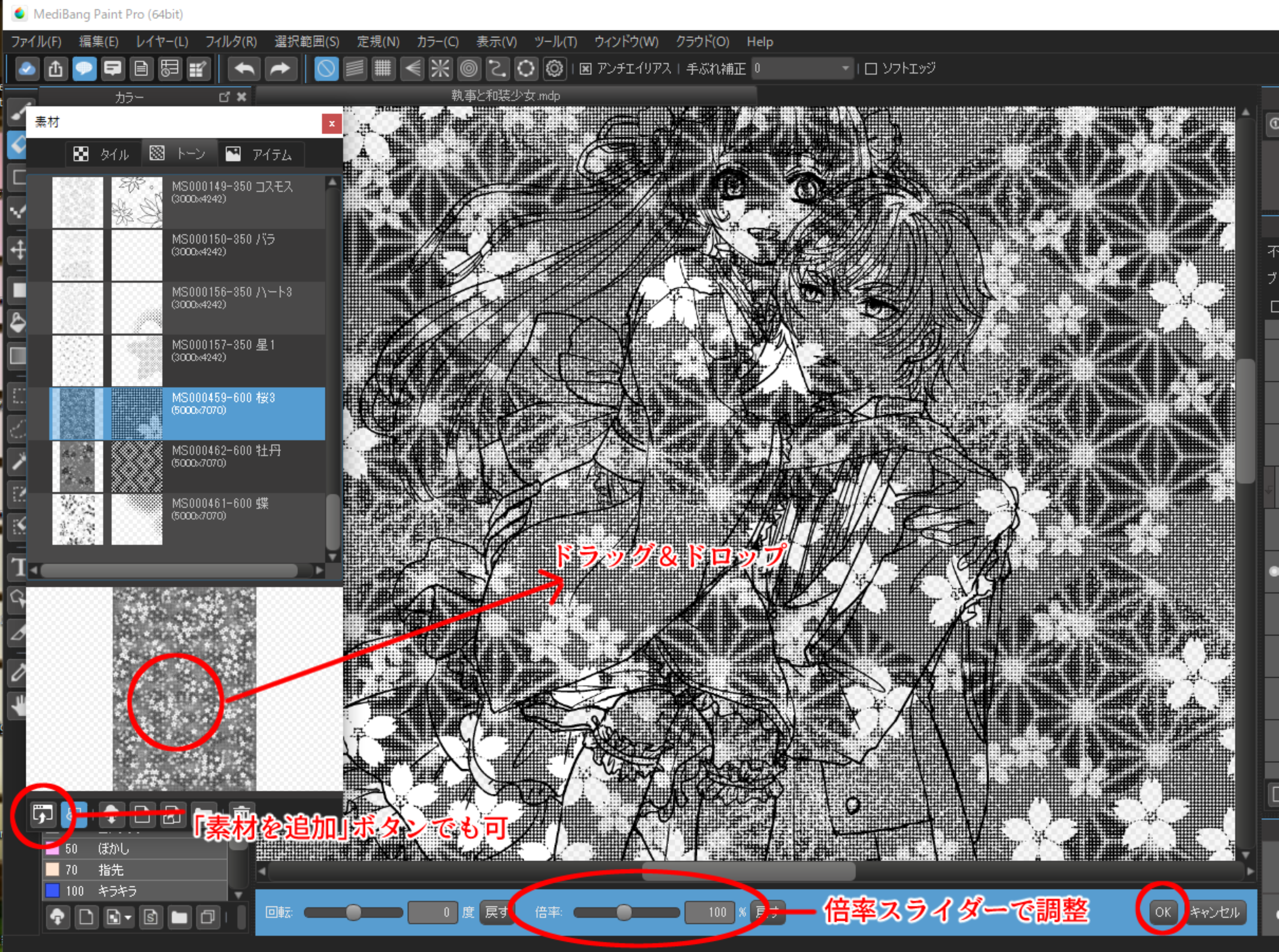The width and height of the screenshot is (1279, 952).
Task: Click the blue キラキラ brush color swatch
Action: click(x=53, y=890)
